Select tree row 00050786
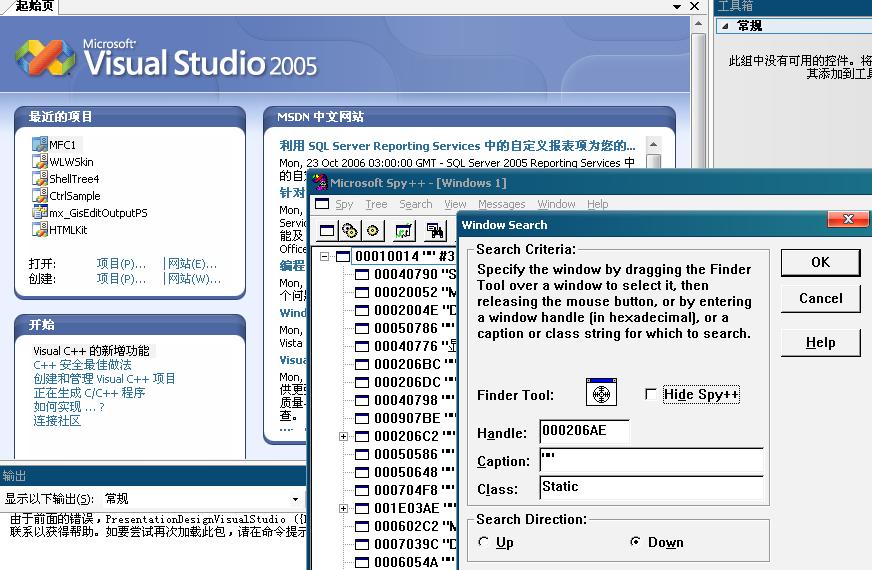Screen dimensions: 872x570 (x=405, y=328)
